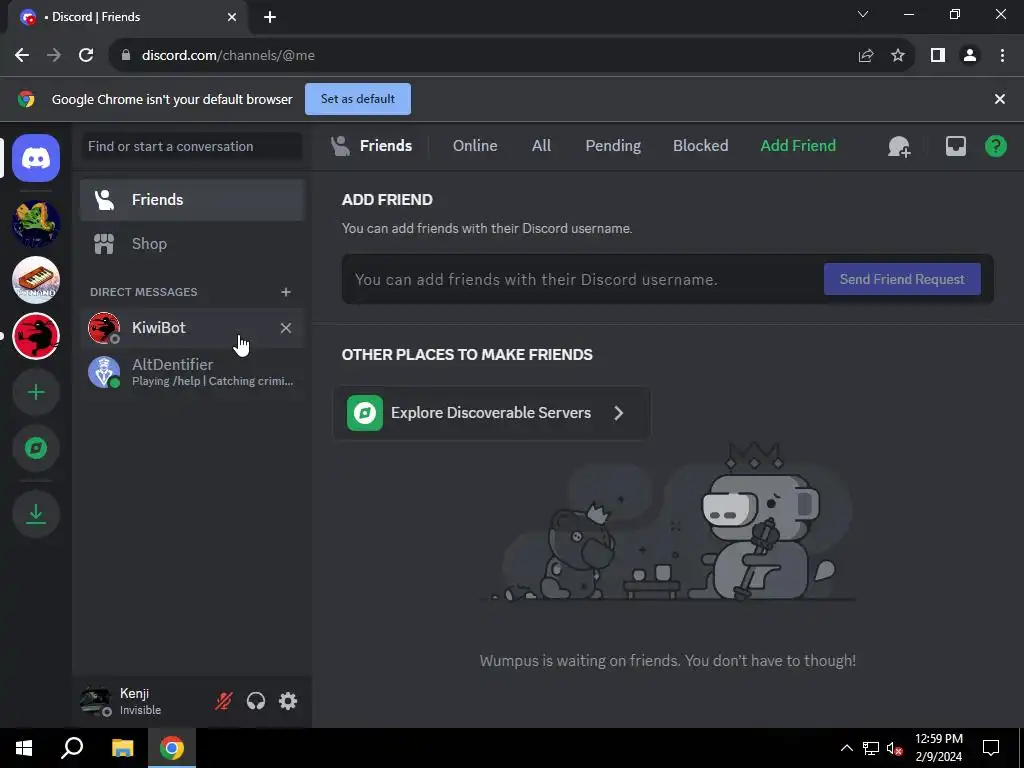The width and height of the screenshot is (1024, 768).
Task: Click the Discord username input field
Action: pyautogui.click(x=584, y=280)
